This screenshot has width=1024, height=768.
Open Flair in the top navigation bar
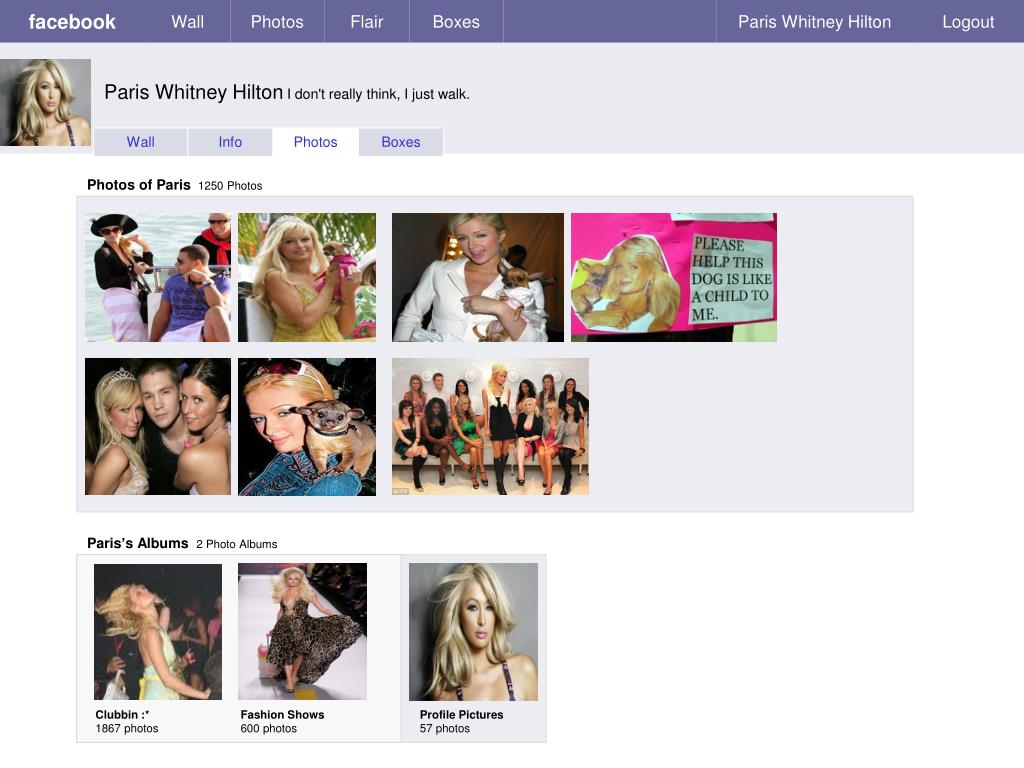point(366,22)
